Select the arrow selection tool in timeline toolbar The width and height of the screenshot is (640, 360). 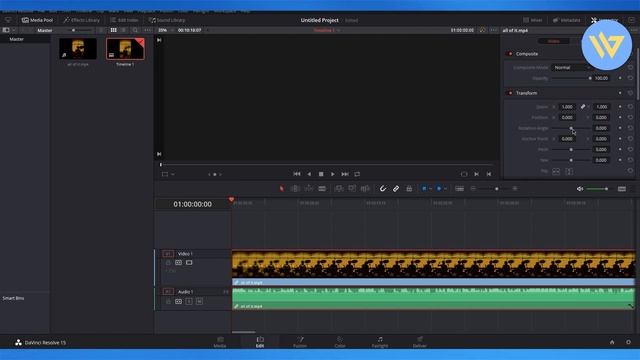coord(281,189)
